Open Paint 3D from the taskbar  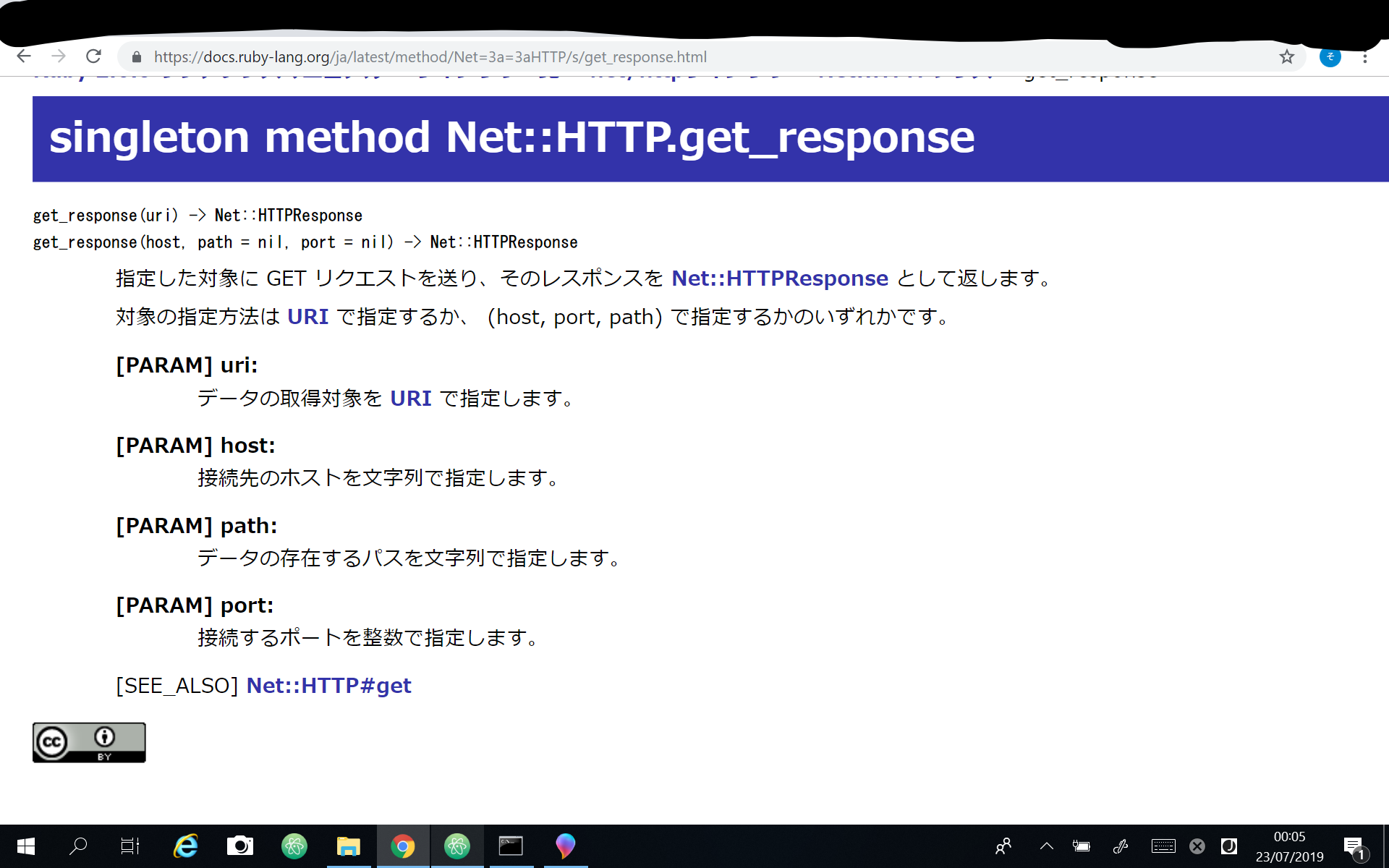coord(565,846)
